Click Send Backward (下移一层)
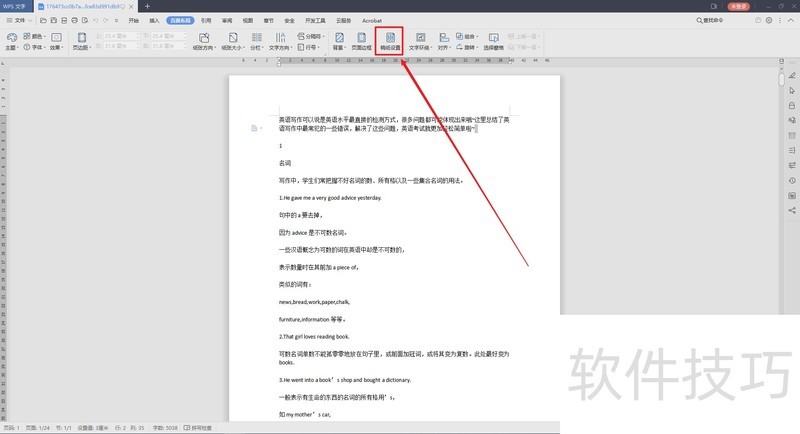The width and height of the screenshot is (800, 434). click(523, 47)
